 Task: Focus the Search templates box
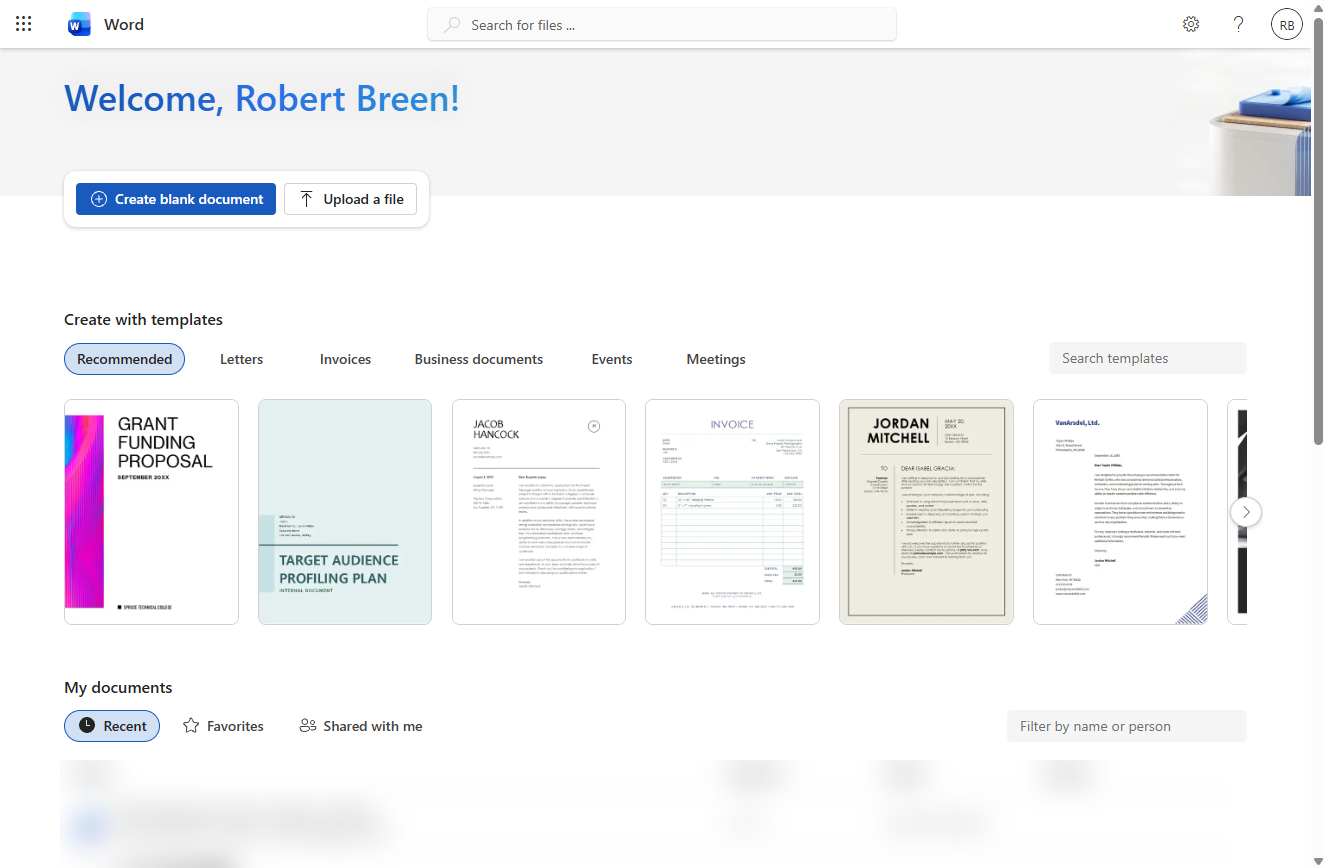1148,358
